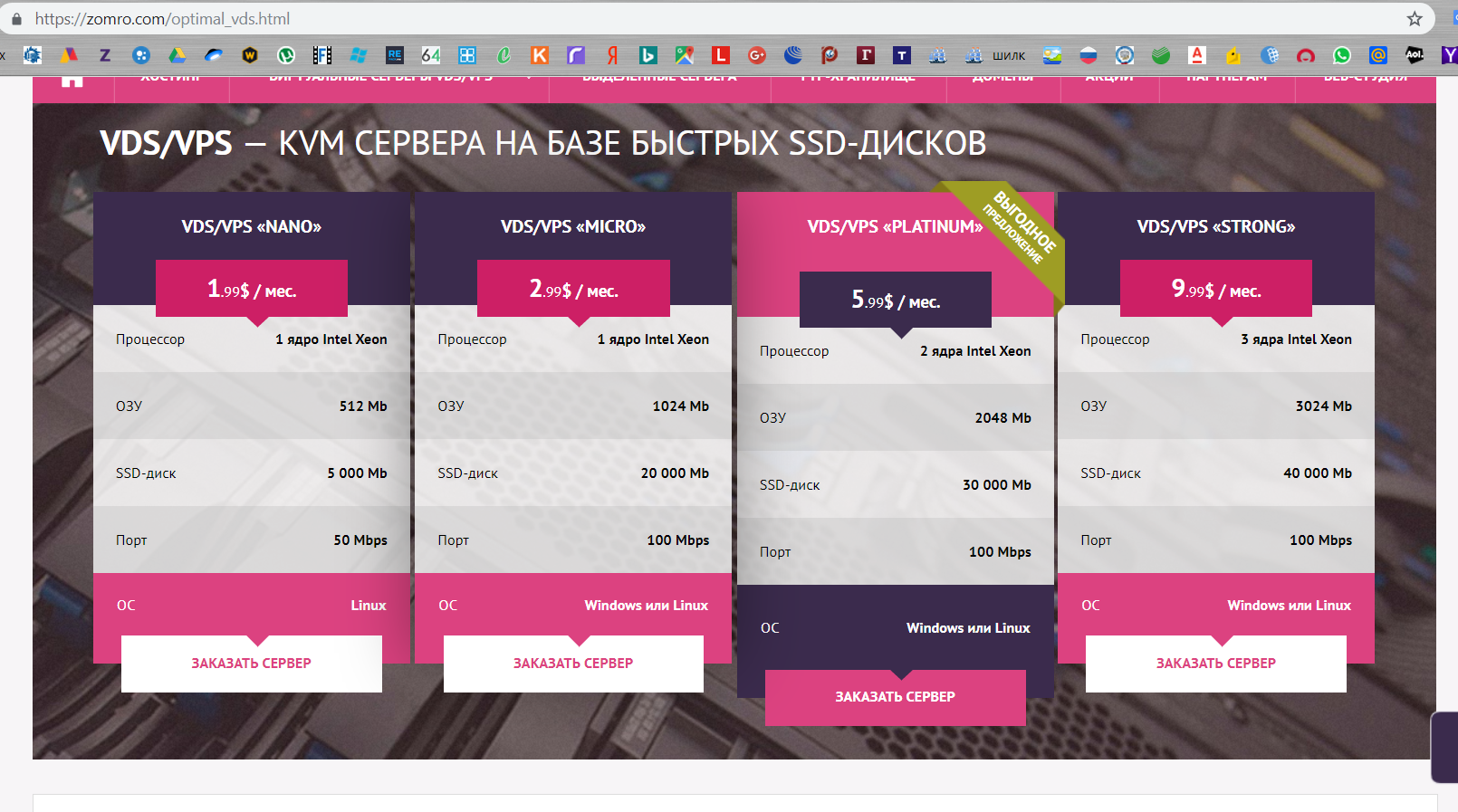Open the red L bookmark
Viewport: 1458px width, 812px height.
pyautogui.click(x=721, y=55)
